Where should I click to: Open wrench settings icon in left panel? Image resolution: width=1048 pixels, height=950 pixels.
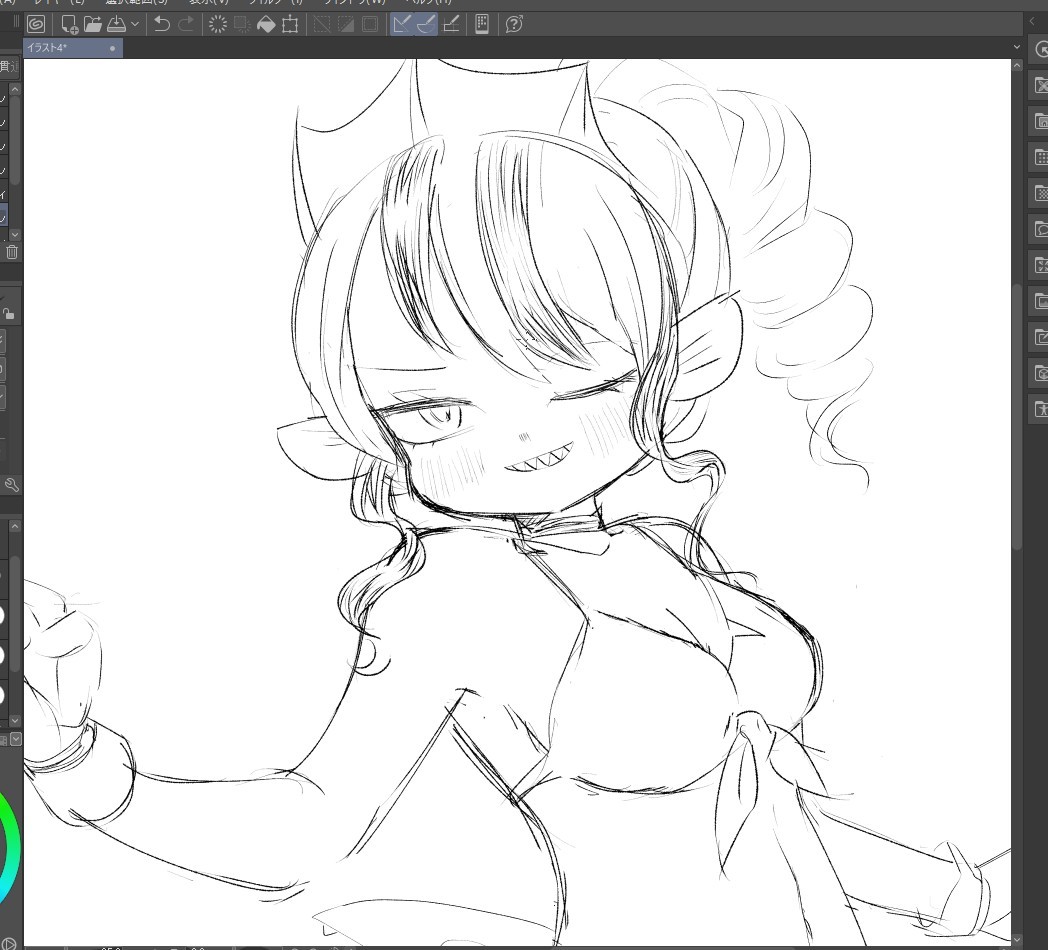click(11, 485)
